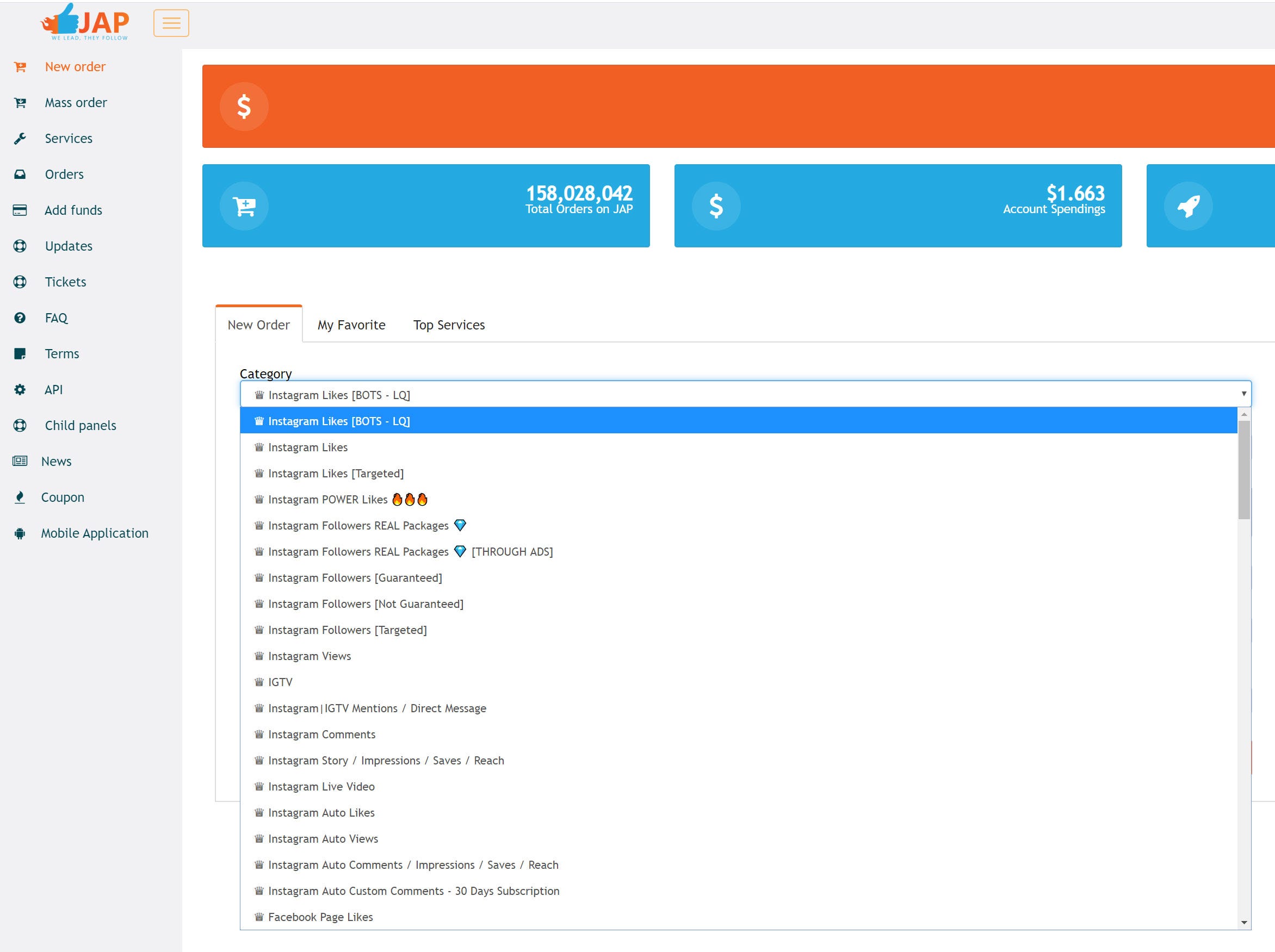
Task: Click the JAP logo
Action: coord(85,22)
